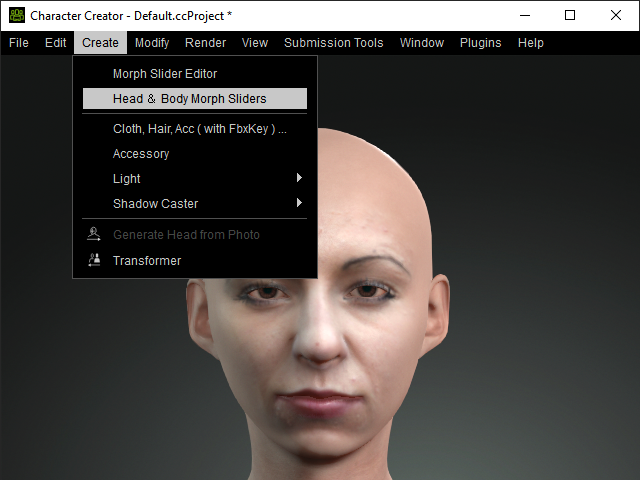
Task: Open the Help menu
Action: [531, 43]
